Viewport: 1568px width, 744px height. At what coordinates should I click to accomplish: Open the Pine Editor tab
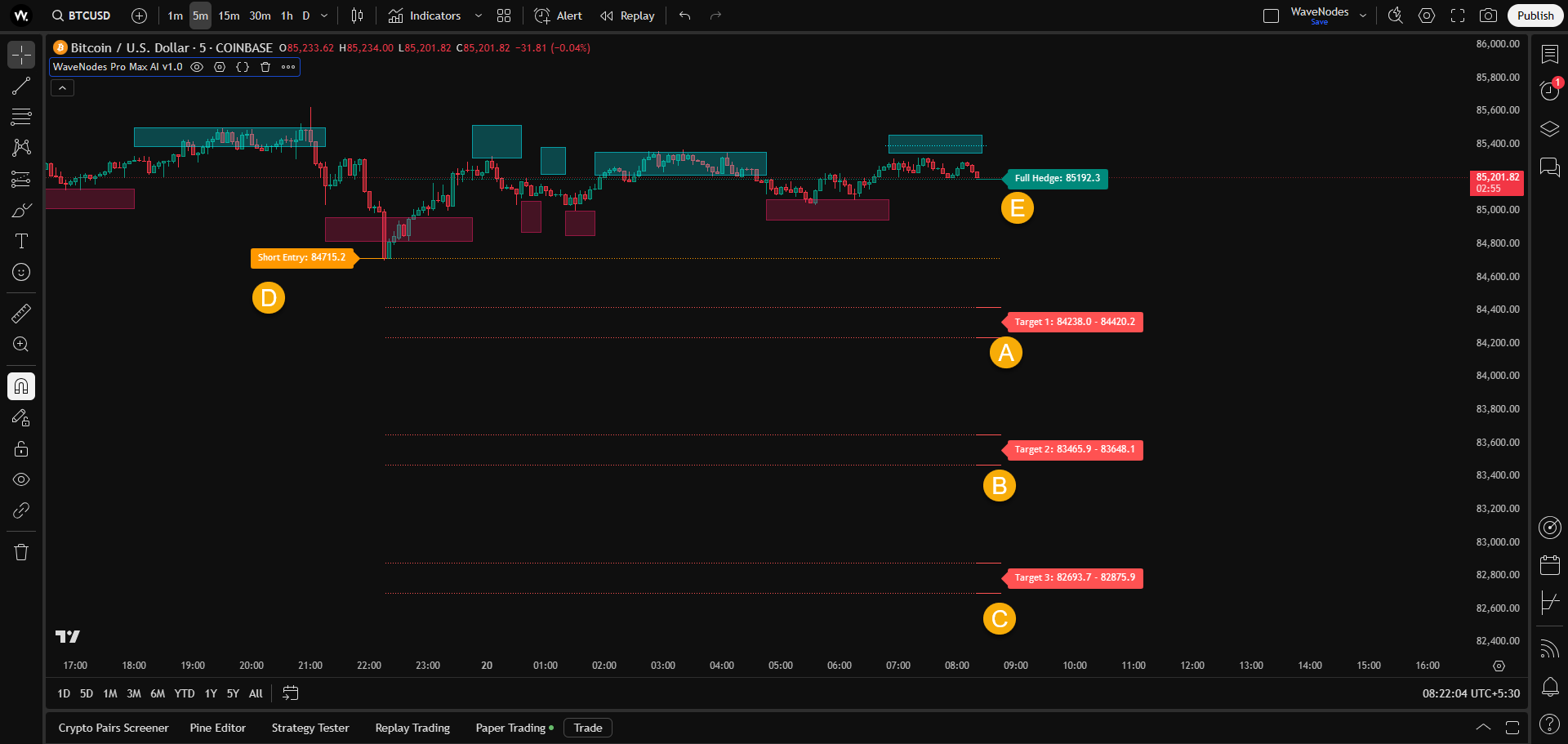click(x=217, y=728)
